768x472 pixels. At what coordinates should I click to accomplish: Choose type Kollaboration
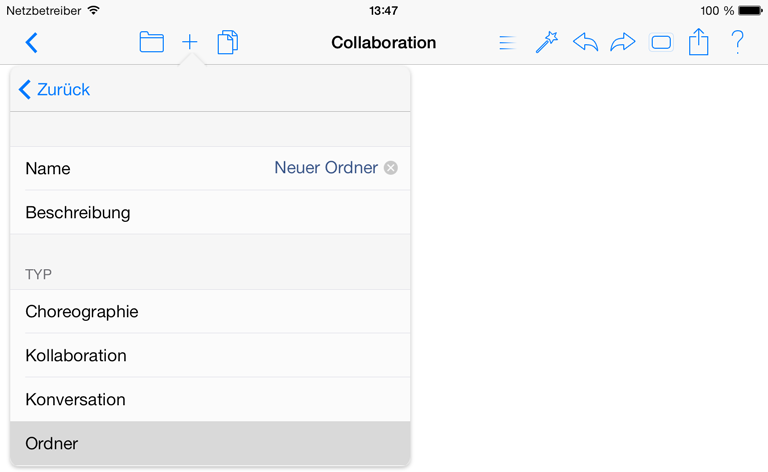210,355
